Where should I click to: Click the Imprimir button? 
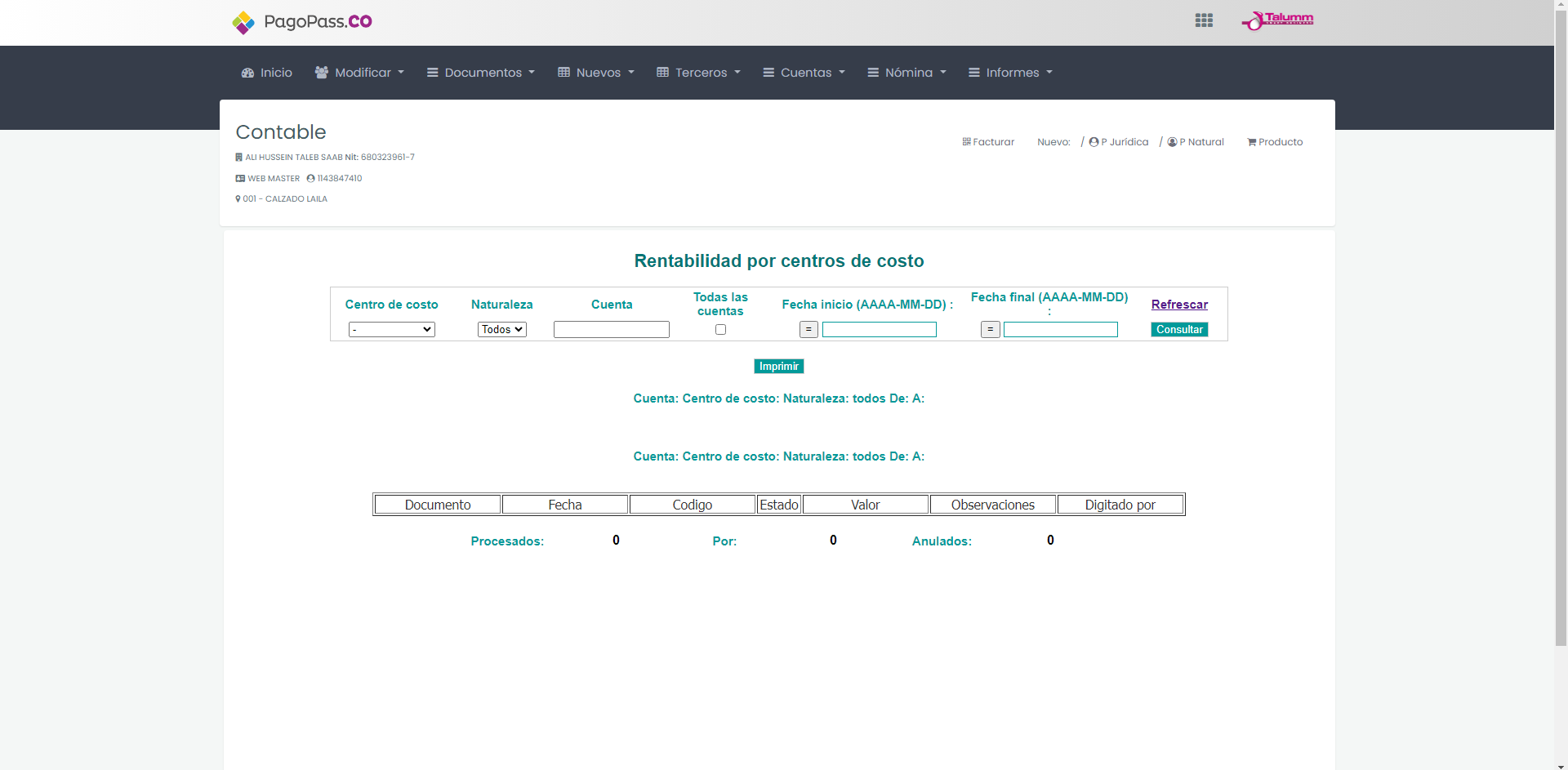click(x=778, y=367)
